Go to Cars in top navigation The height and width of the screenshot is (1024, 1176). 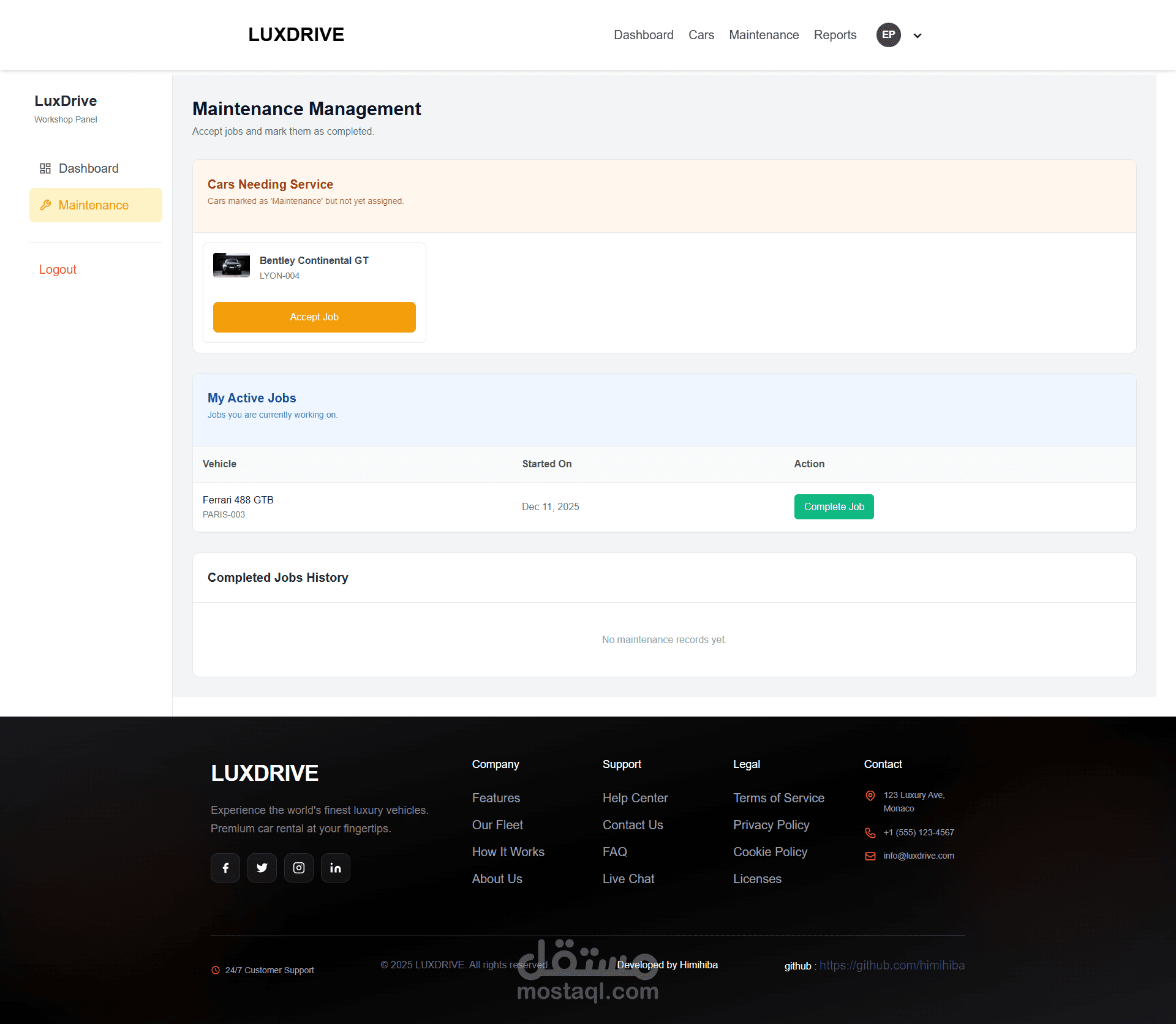701,35
